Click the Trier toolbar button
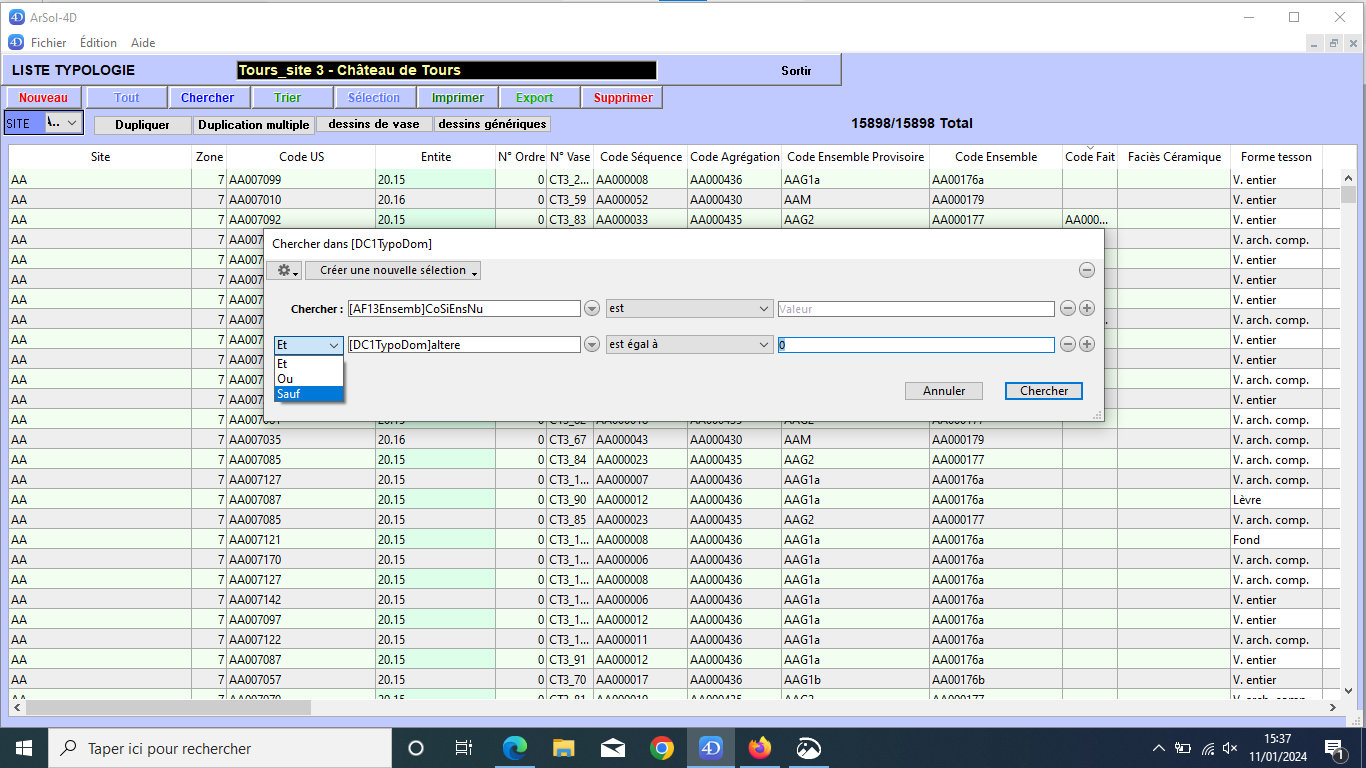The height and width of the screenshot is (768, 1366). click(x=289, y=98)
